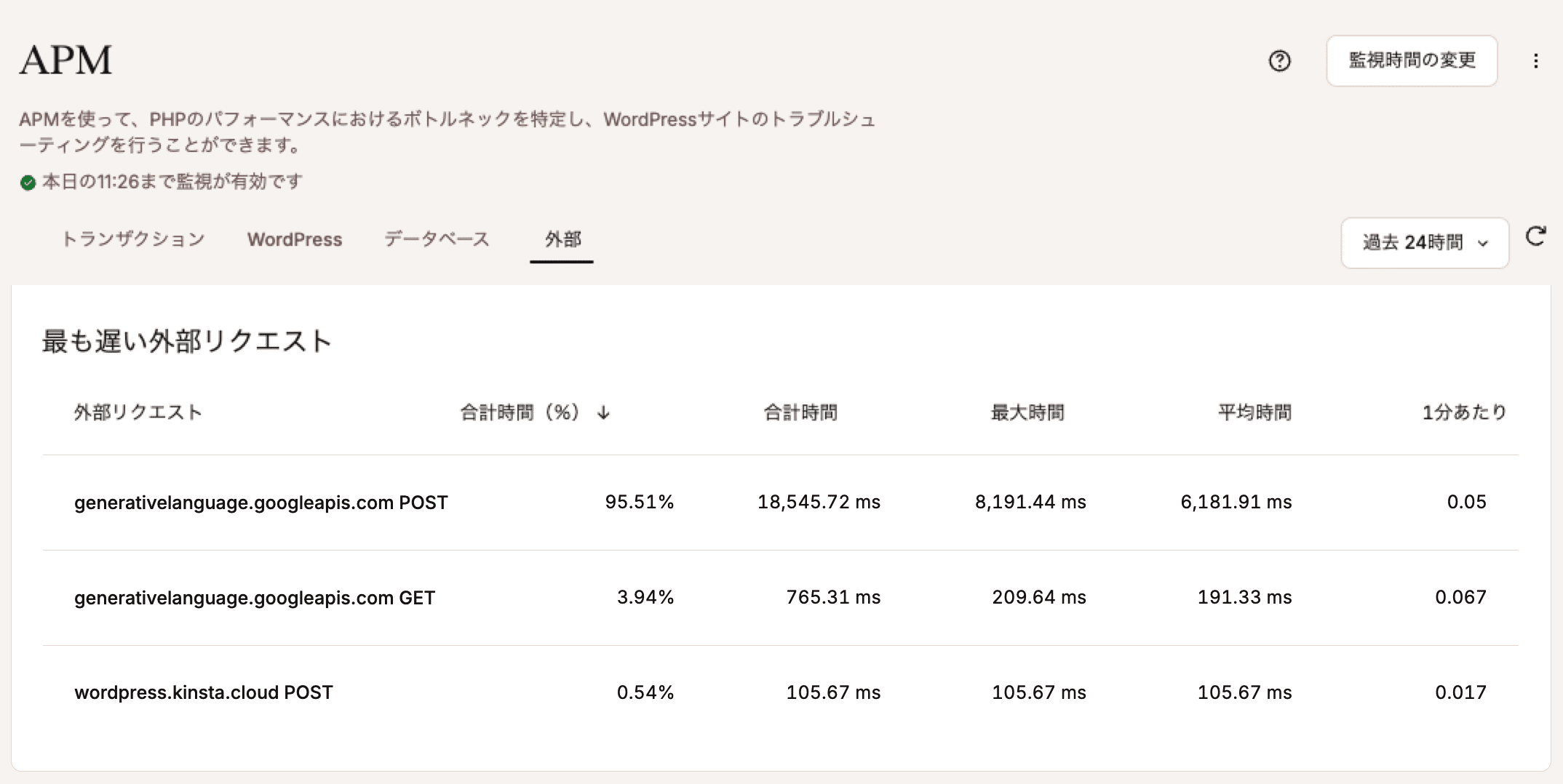
Task: Click the 本日の11:26まで監視が有効です status text
Action: (x=172, y=182)
